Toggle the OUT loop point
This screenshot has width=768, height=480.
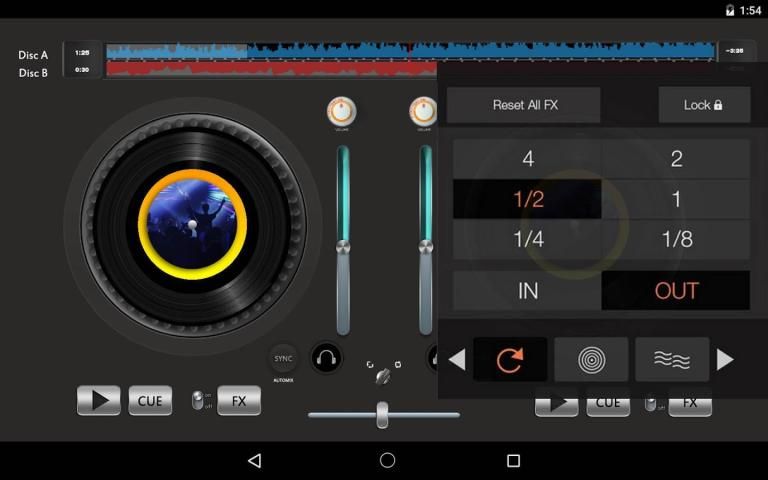pos(676,291)
